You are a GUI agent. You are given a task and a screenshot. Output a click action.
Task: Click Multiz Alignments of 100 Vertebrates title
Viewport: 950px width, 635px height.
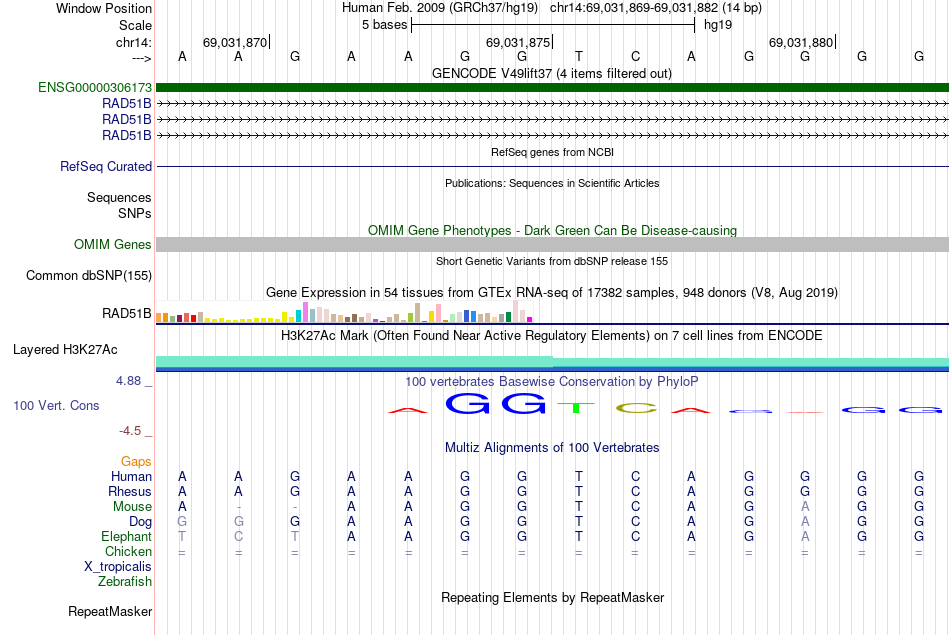552,448
